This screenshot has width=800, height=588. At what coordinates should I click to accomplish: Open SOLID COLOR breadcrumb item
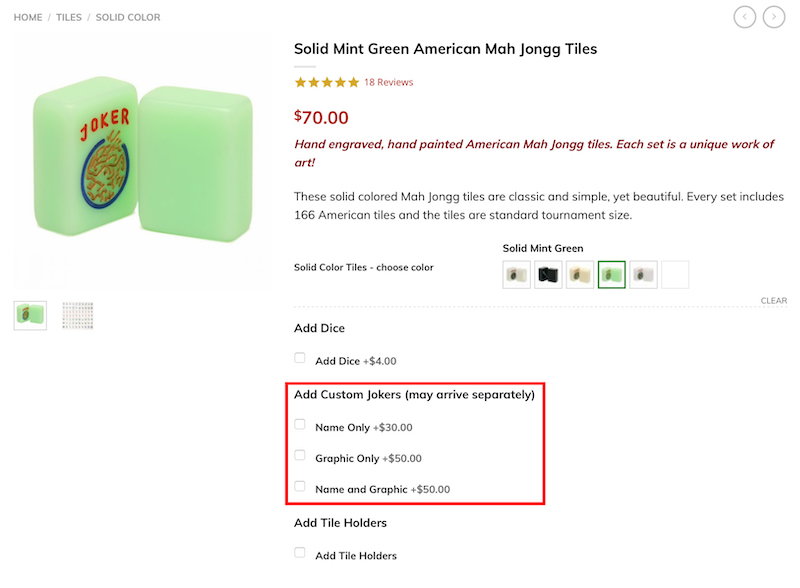tap(128, 17)
